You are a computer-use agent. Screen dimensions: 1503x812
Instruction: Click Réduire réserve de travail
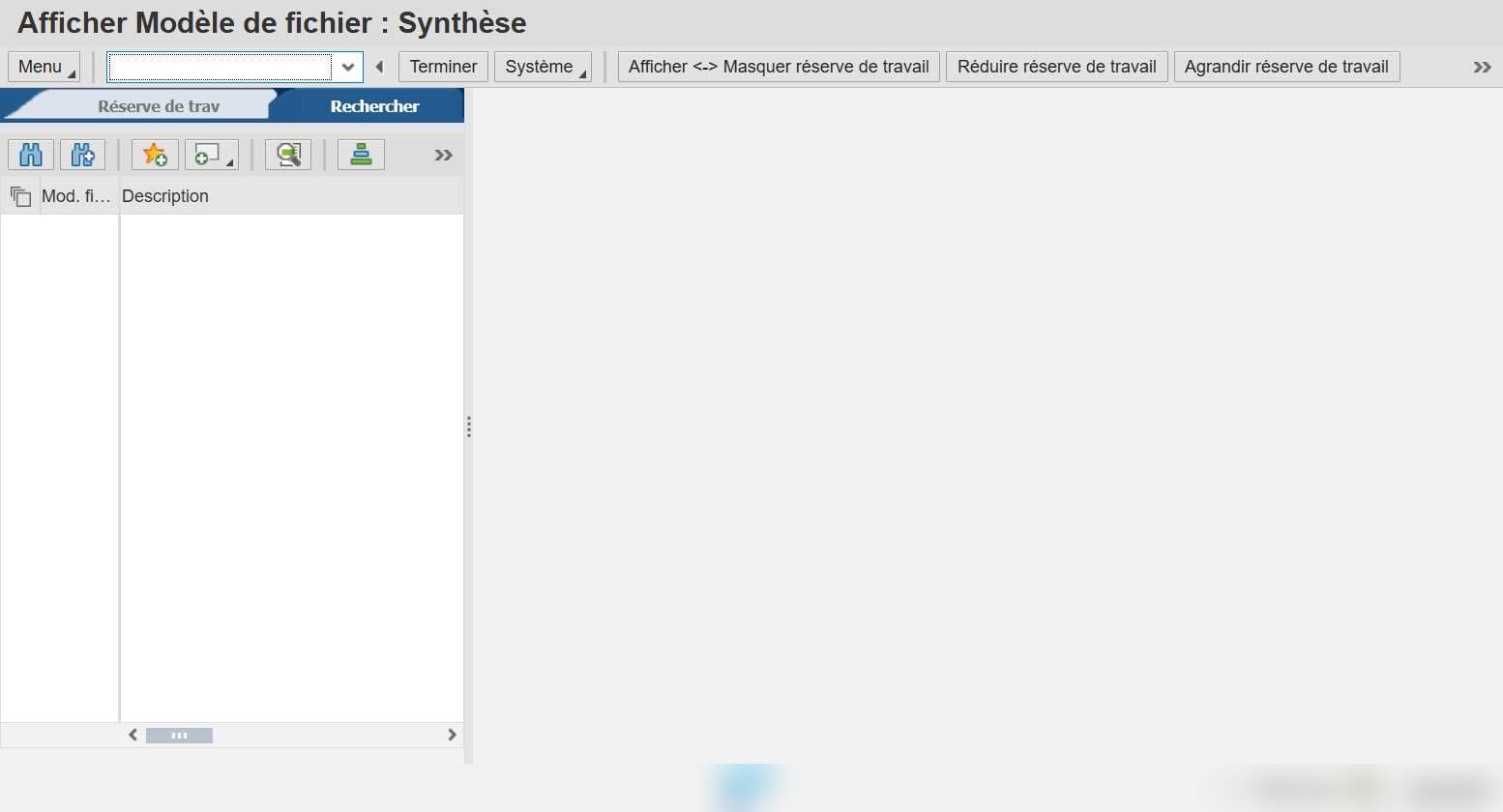[1057, 67]
